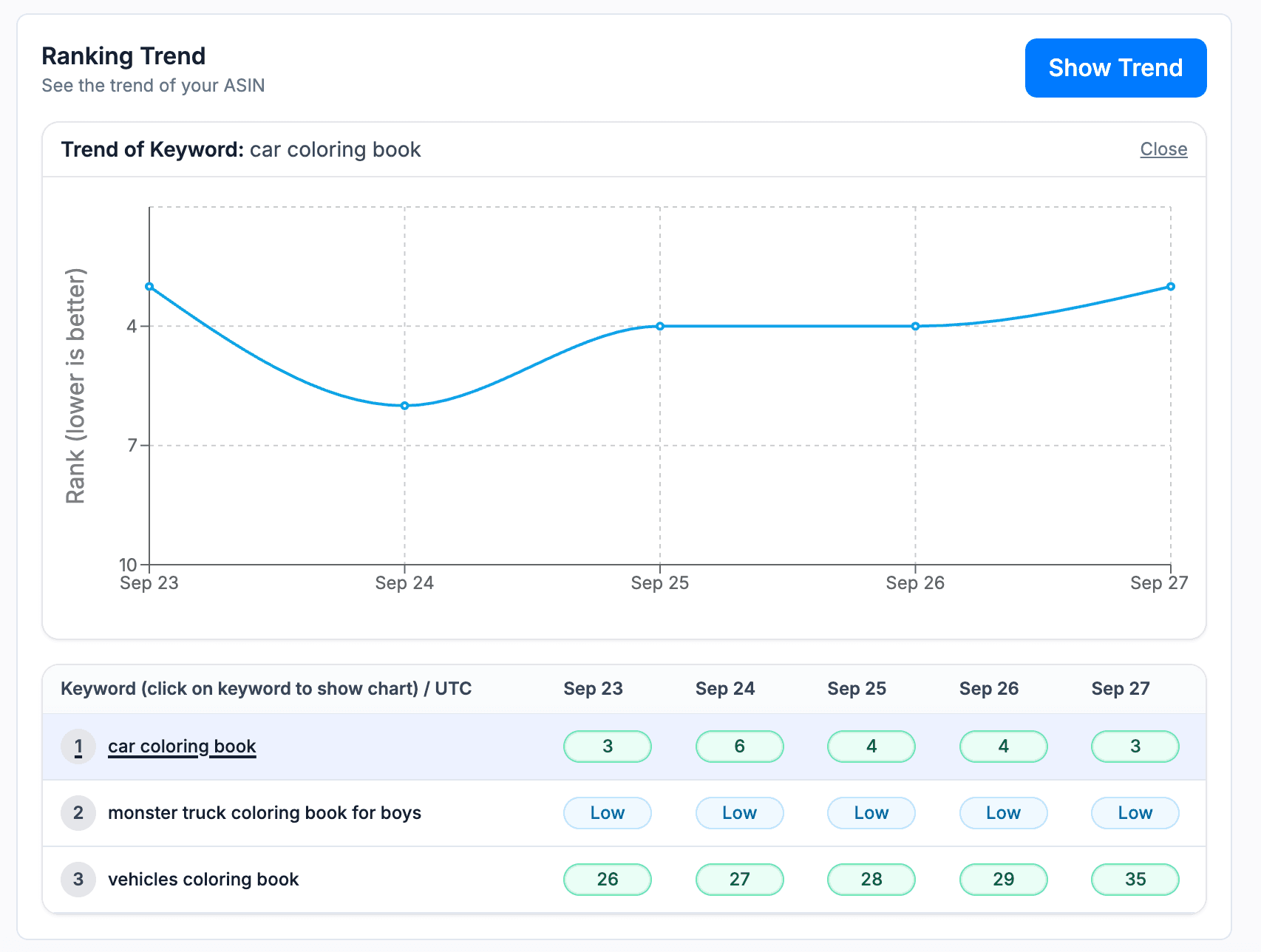1261x952 pixels.
Task: Click the Show Trend button
Action: point(1115,68)
